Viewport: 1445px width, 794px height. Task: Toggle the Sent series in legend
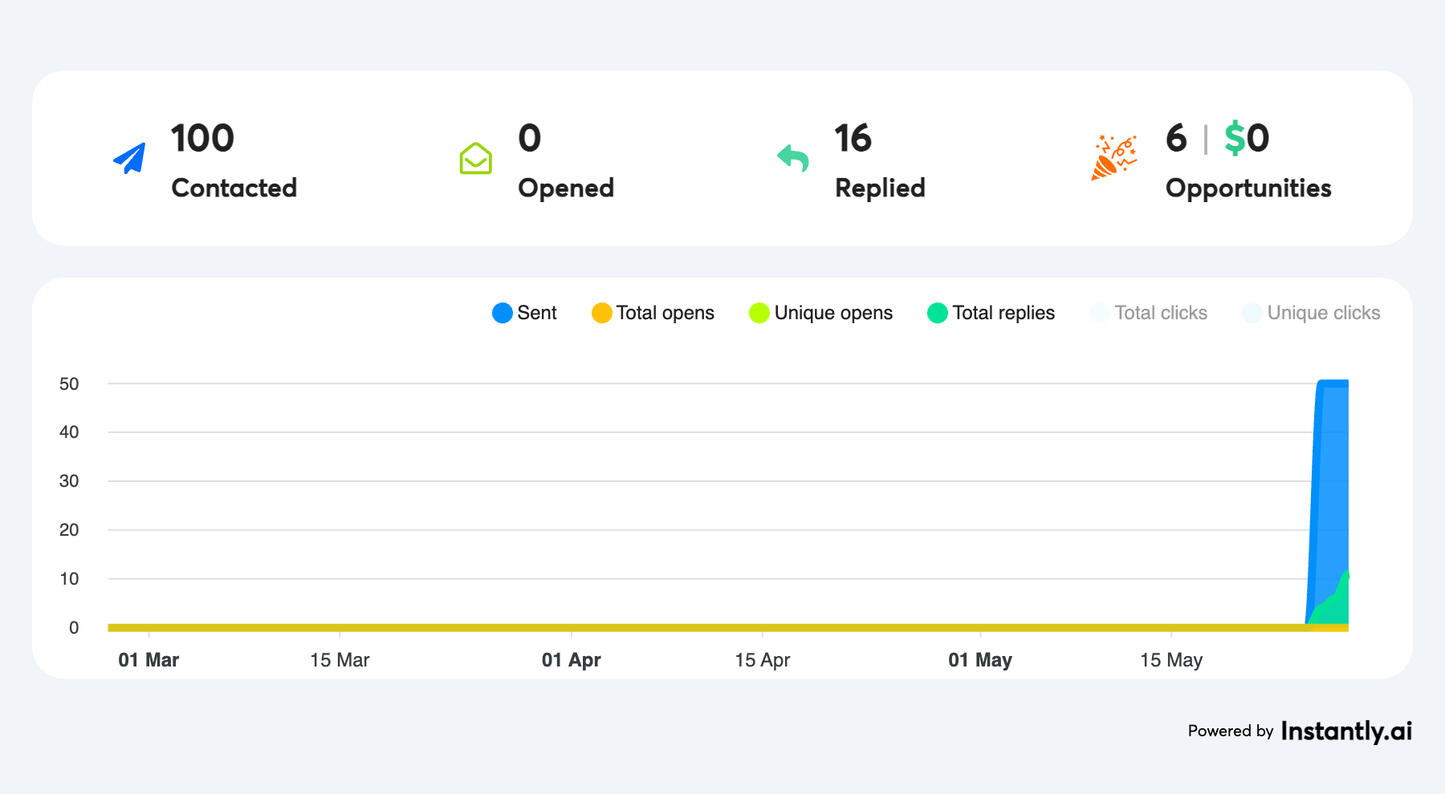(536, 313)
